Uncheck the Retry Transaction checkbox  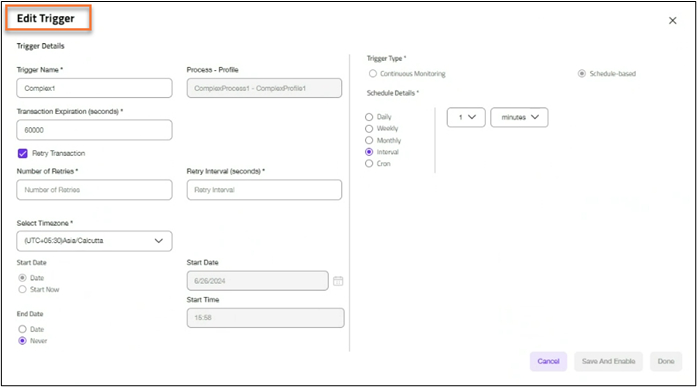point(23,153)
